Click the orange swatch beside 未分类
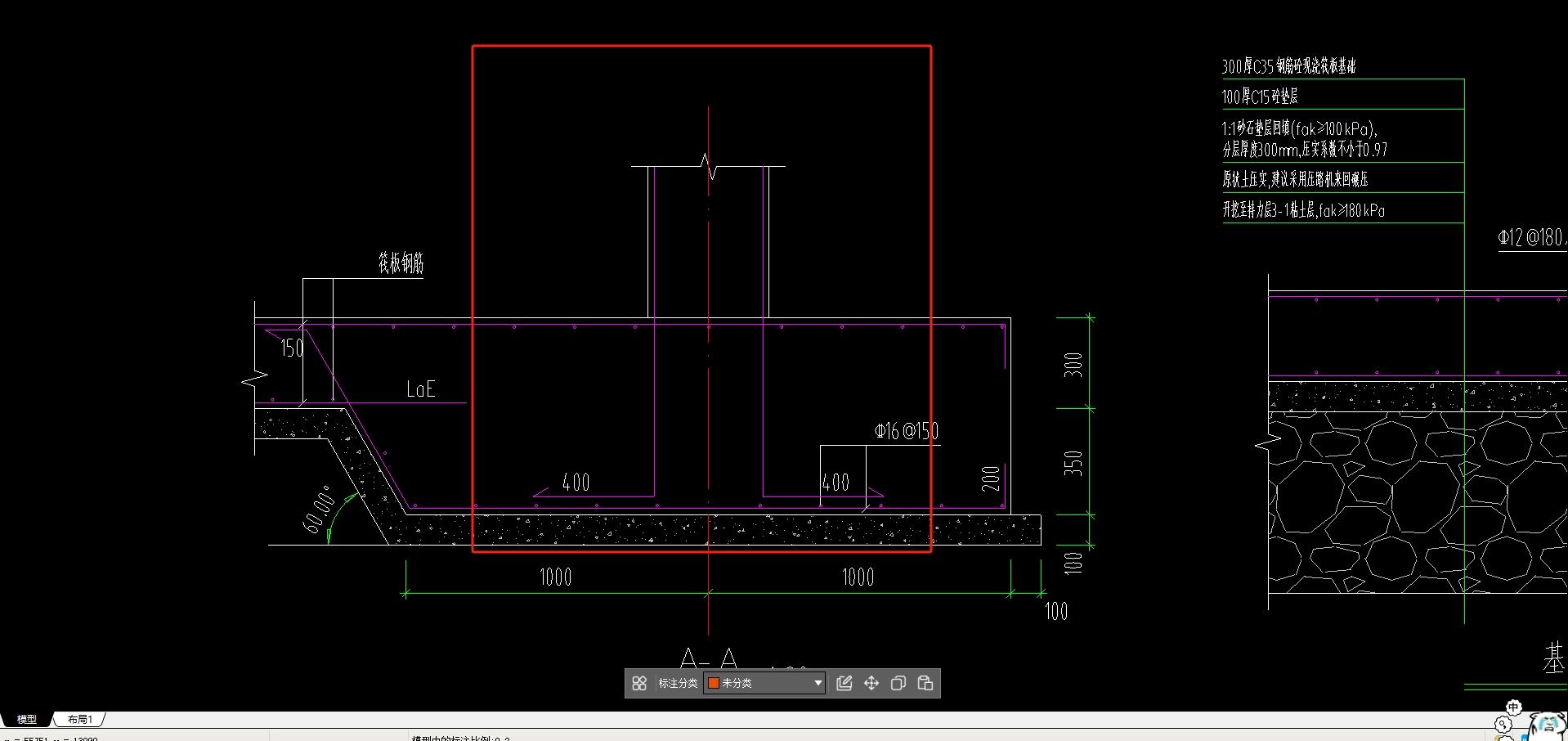This screenshot has height=741, width=1568. [714, 683]
